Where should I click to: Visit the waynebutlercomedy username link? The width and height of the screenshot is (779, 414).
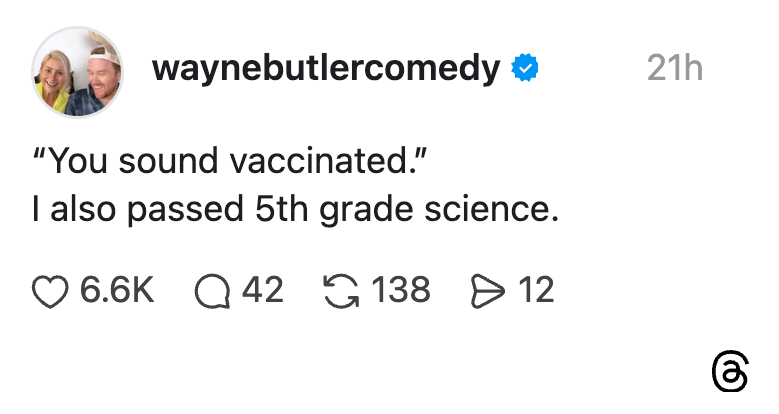coord(325,68)
